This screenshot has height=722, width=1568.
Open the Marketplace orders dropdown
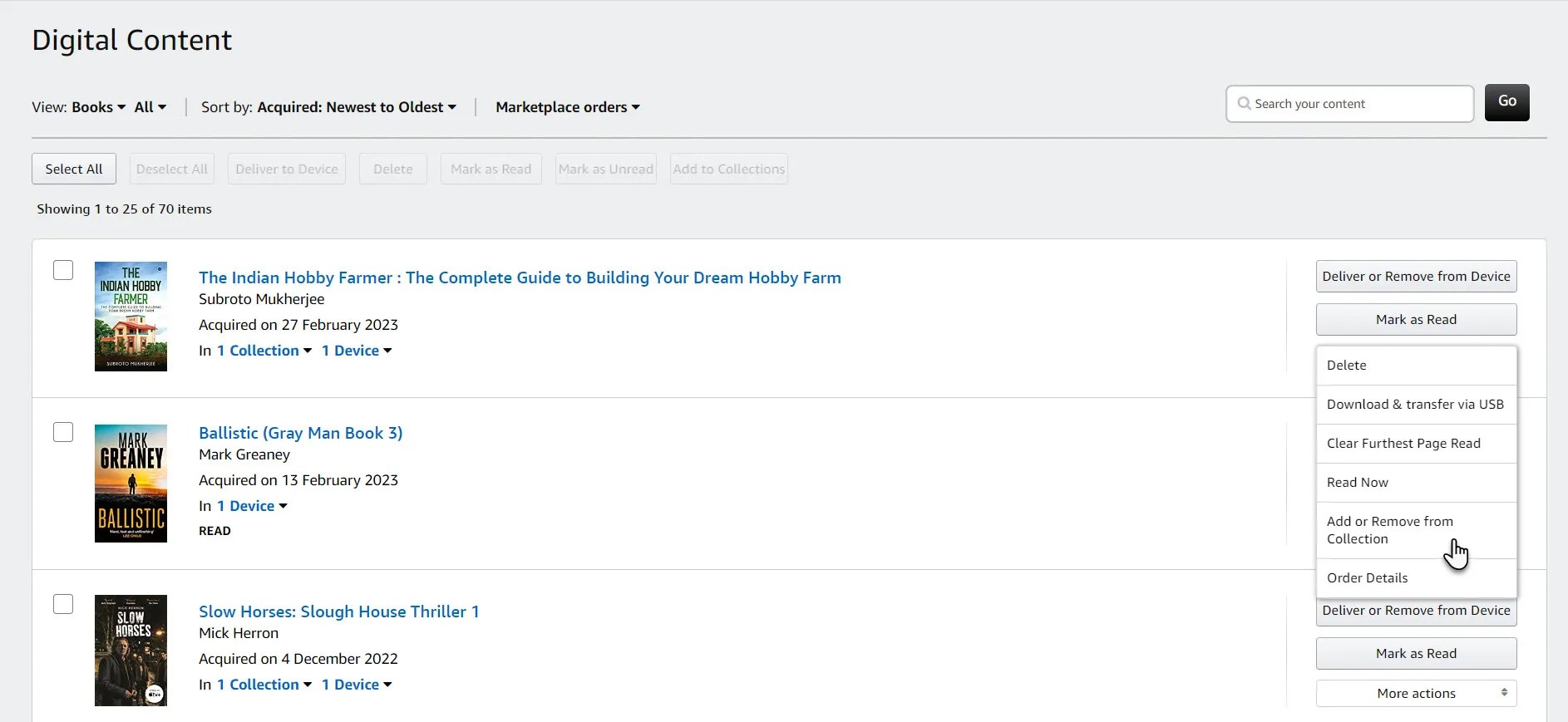pyautogui.click(x=568, y=107)
